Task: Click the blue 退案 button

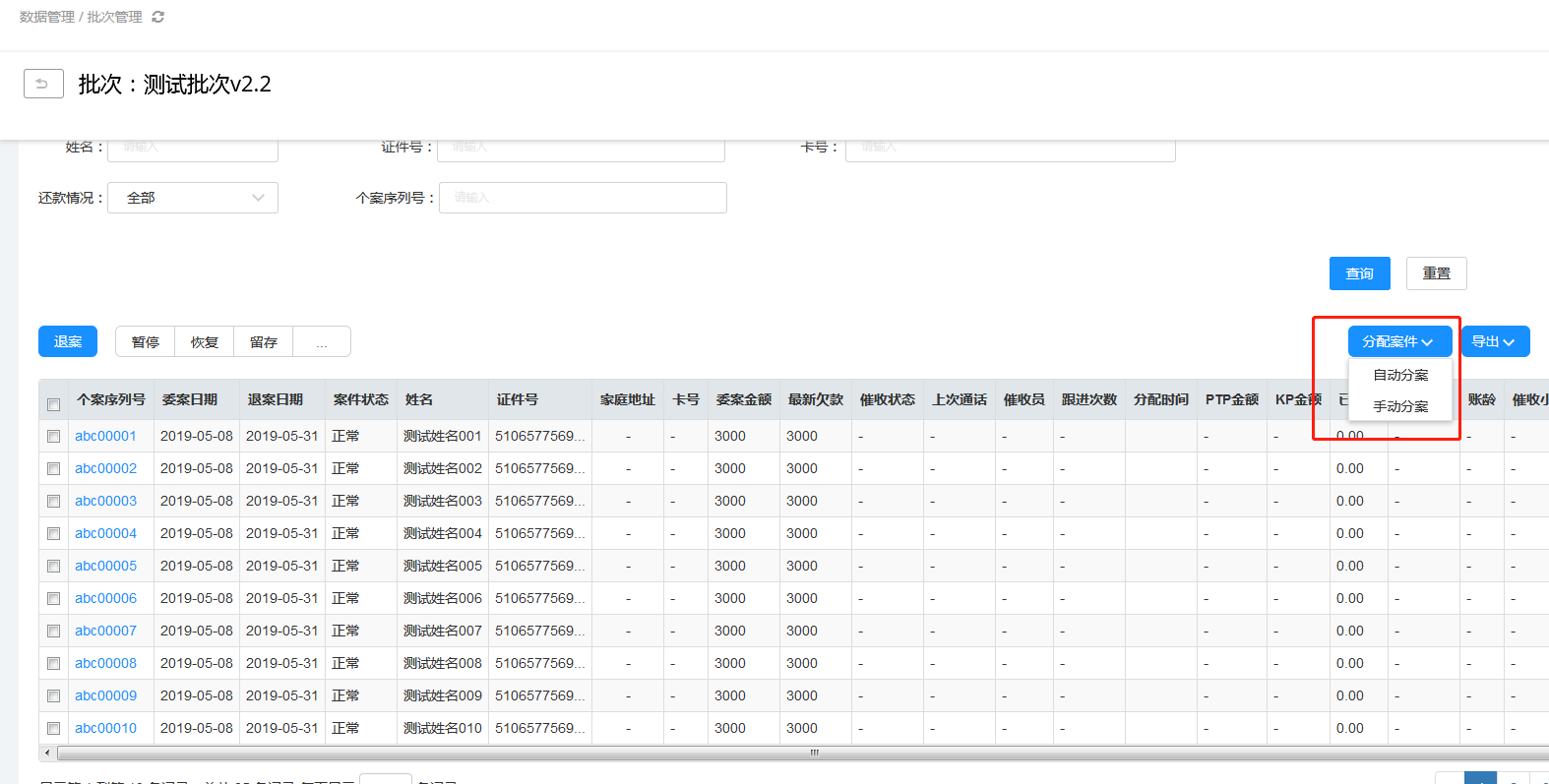Action: pyautogui.click(x=68, y=341)
